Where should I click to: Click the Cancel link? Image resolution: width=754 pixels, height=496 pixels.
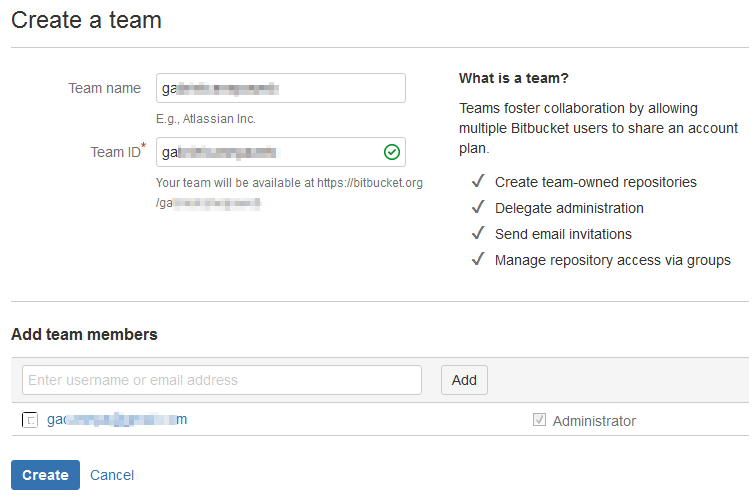pyautogui.click(x=112, y=475)
